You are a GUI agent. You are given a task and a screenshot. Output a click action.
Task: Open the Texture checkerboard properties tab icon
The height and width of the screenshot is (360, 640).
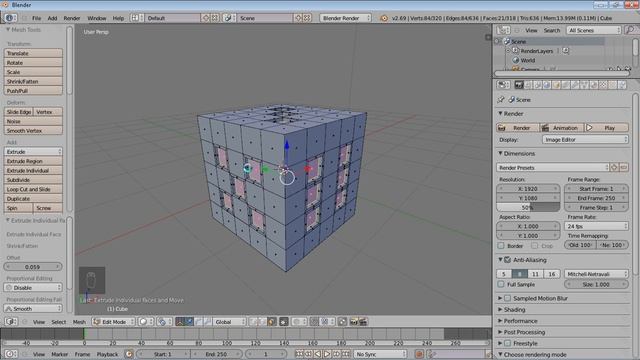(603, 85)
